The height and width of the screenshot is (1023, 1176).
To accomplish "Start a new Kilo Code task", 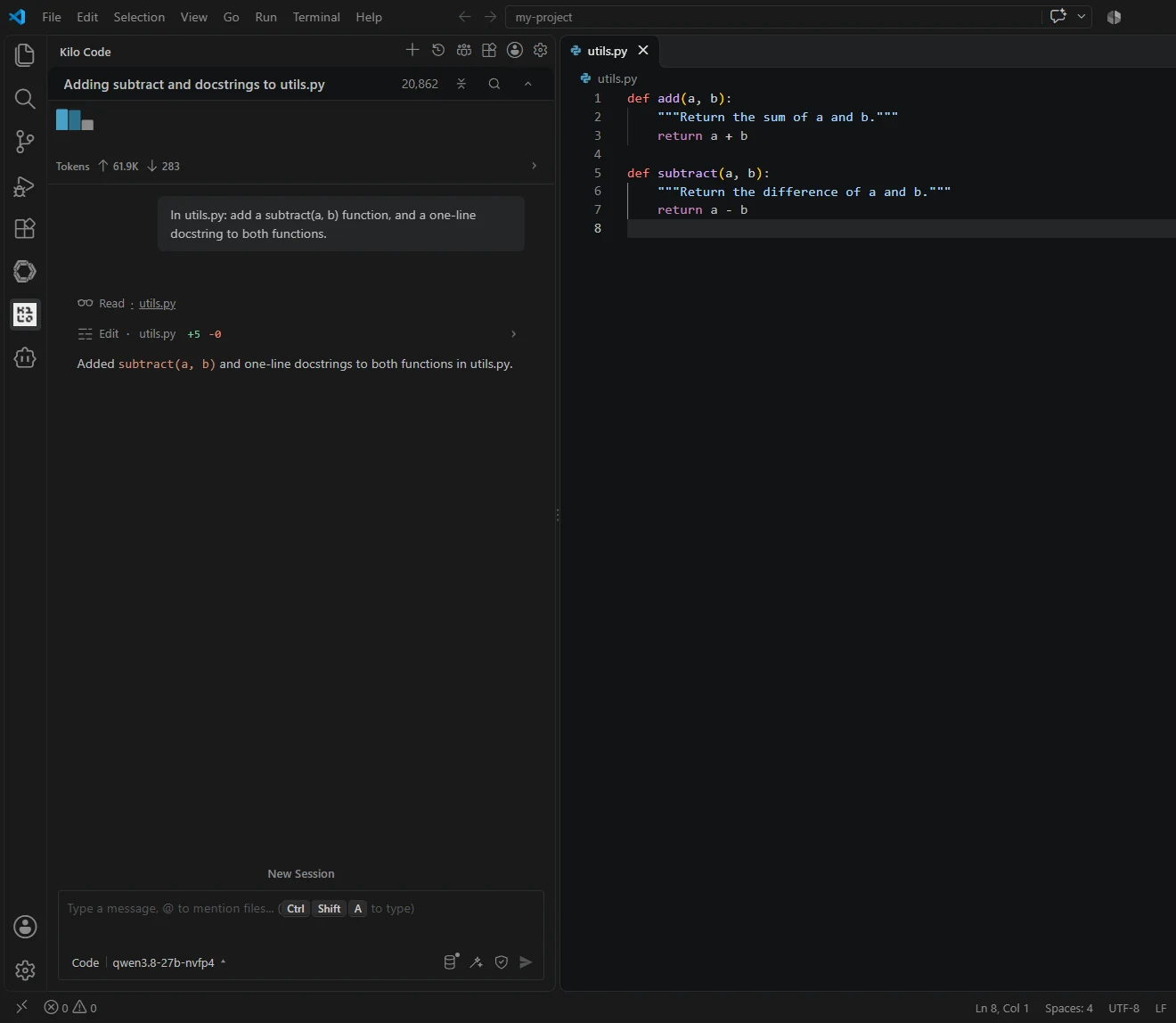I will (412, 50).
